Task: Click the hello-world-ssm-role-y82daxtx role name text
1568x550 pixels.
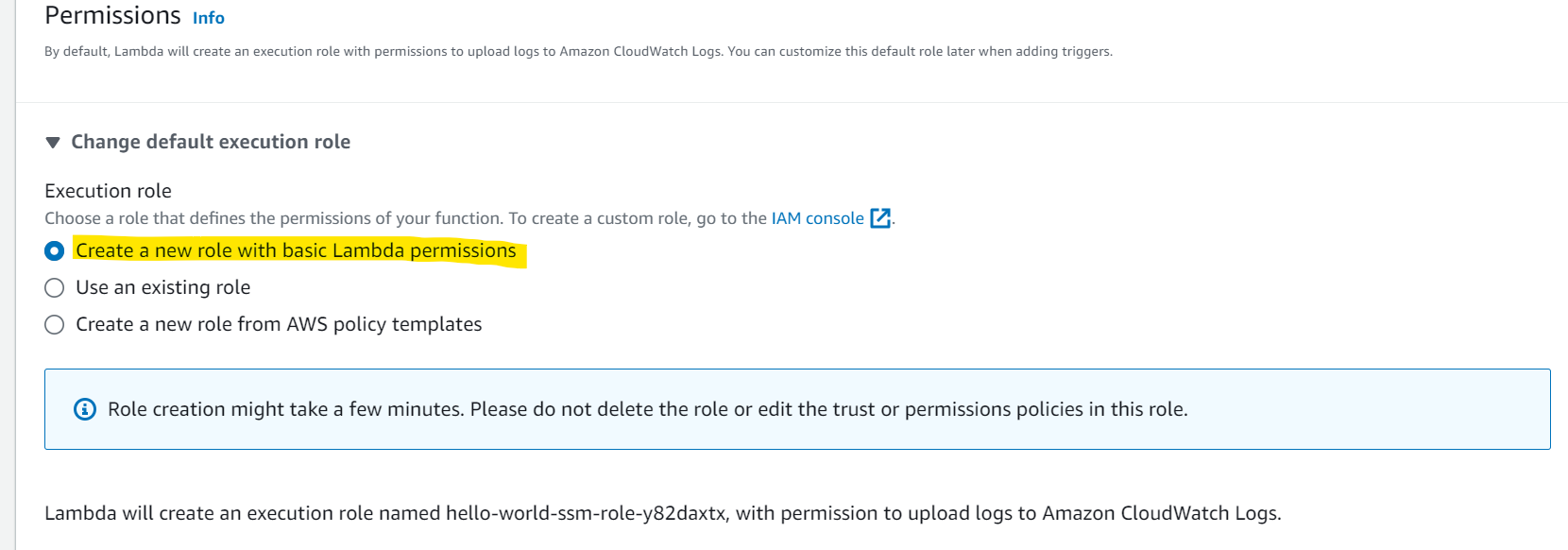Action: [586, 513]
